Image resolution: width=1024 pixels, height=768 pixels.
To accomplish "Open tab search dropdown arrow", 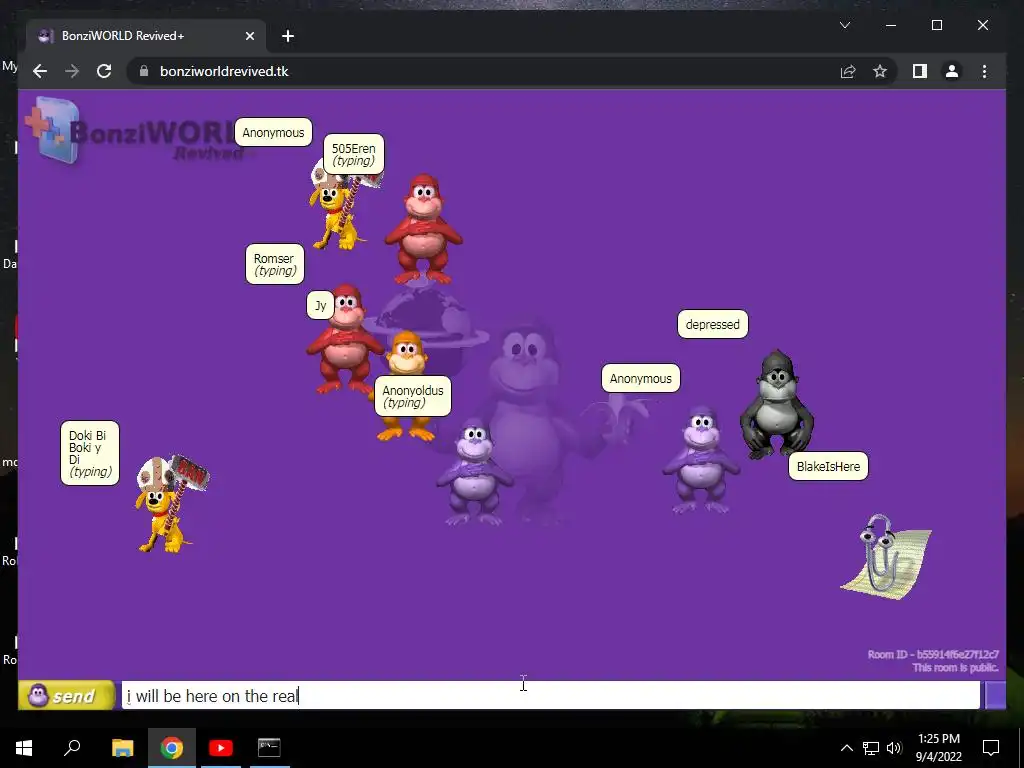I will point(844,25).
